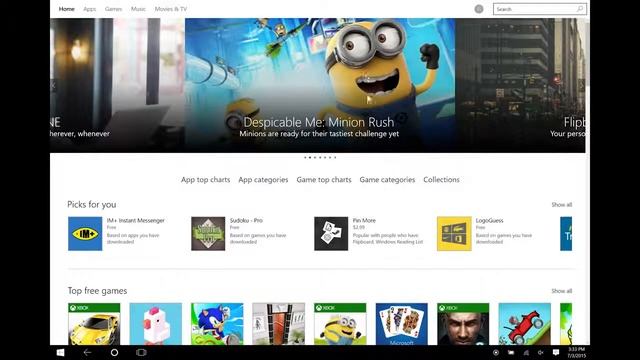Open the Home tab in Store
The height and width of the screenshot is (360, 640).
click(x=67, y=9)
